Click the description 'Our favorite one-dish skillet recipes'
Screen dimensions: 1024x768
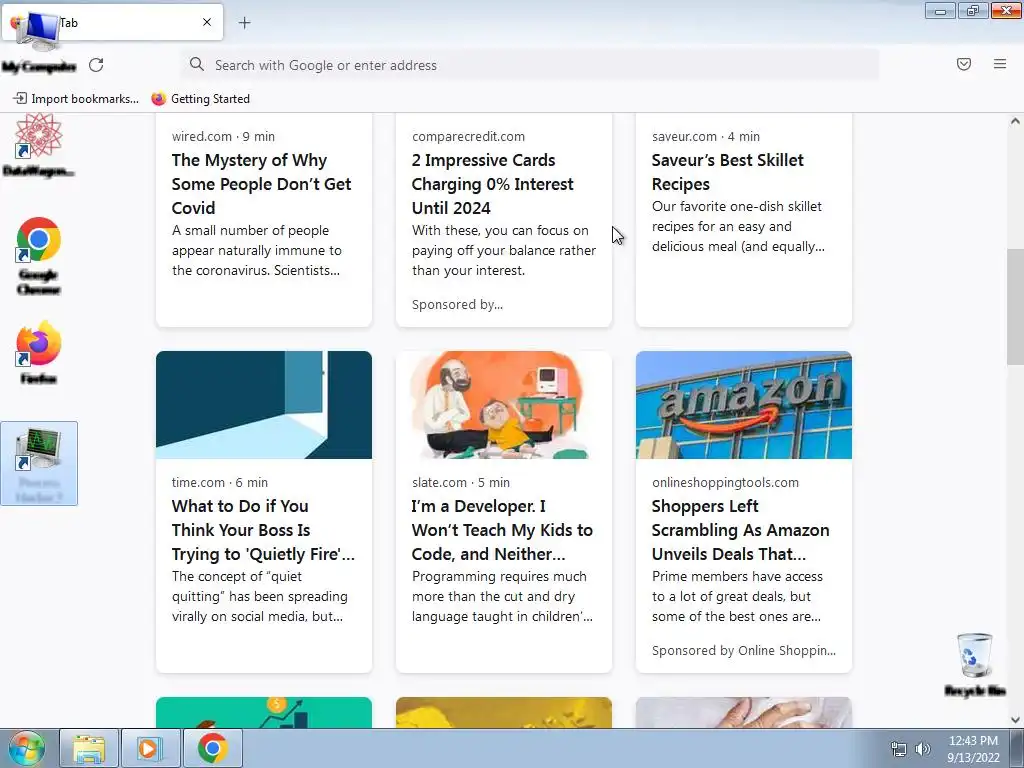pos(738,227)
